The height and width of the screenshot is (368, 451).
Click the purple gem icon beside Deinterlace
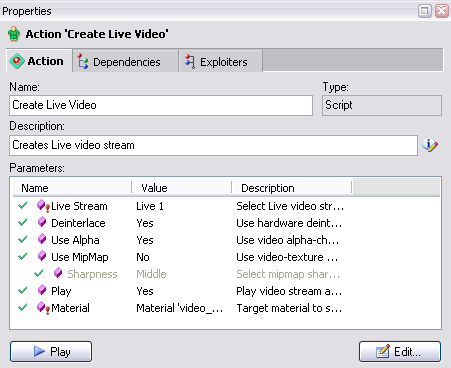(x=42, y=222)
